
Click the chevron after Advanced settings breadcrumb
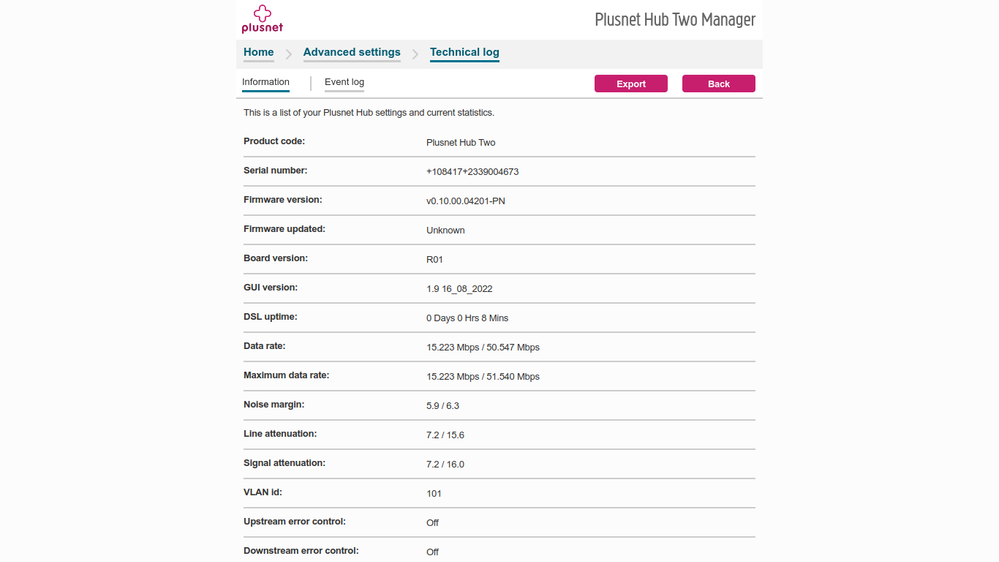[415, 54]
